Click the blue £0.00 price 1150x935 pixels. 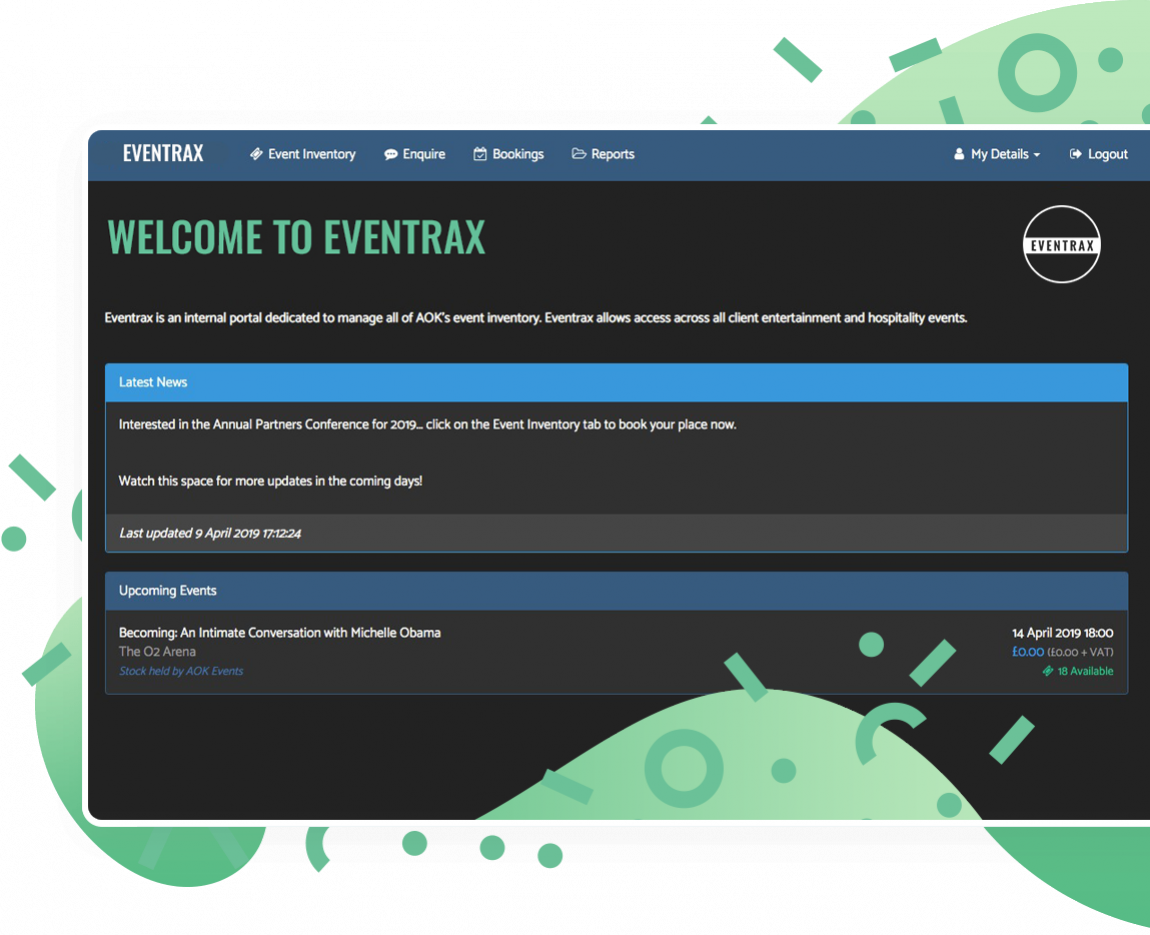coord(1027,652)
